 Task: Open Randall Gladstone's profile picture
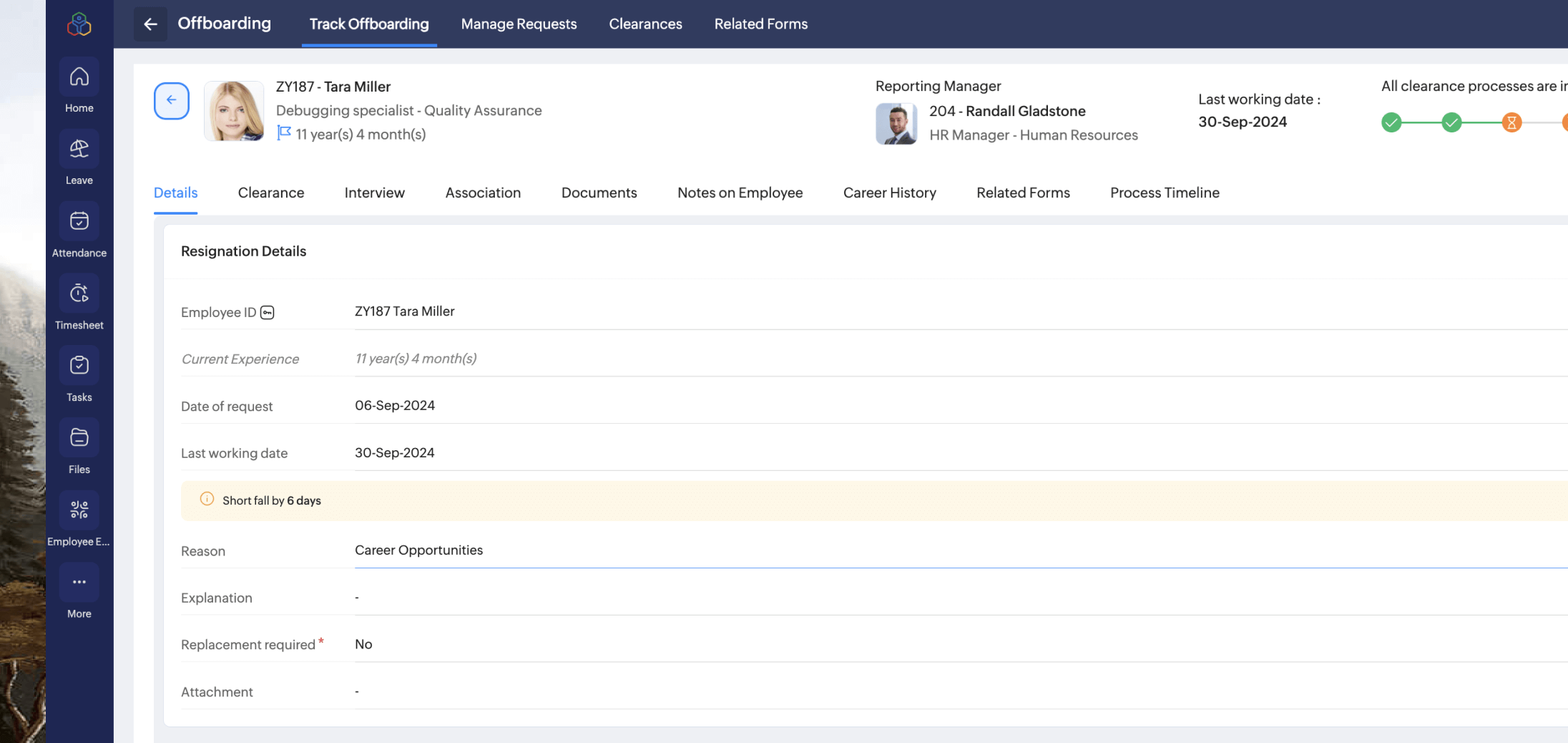click(x=896, y=124)
